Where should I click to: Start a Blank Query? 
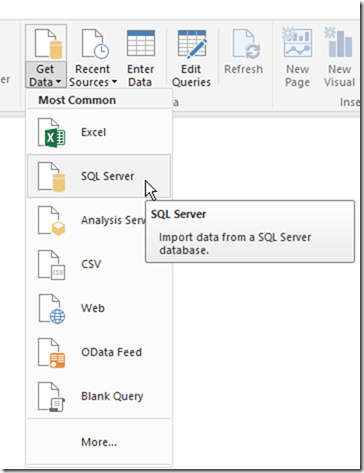point(99,396)
